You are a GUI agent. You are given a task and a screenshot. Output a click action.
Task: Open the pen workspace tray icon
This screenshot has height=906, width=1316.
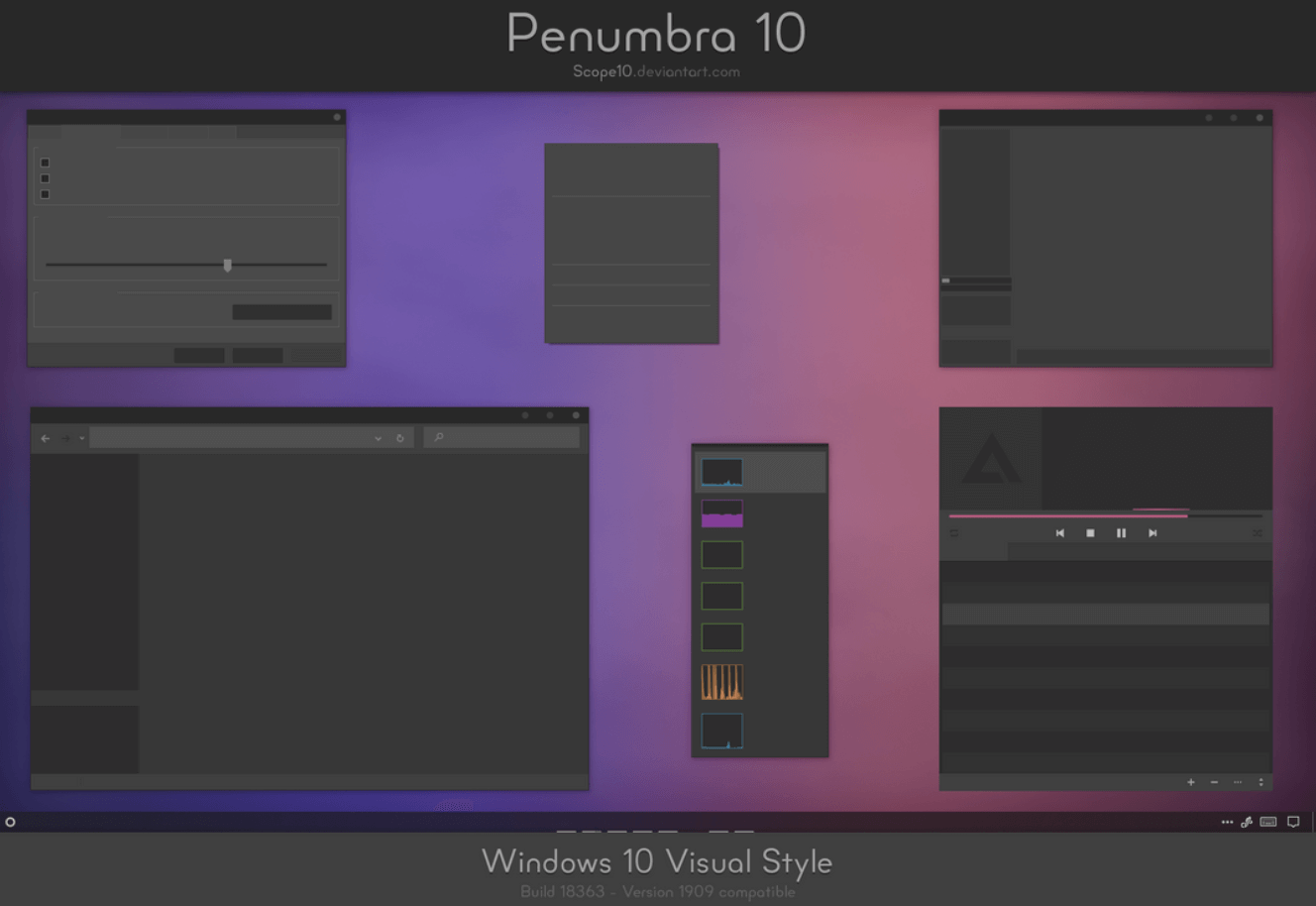pos(1247,822)
